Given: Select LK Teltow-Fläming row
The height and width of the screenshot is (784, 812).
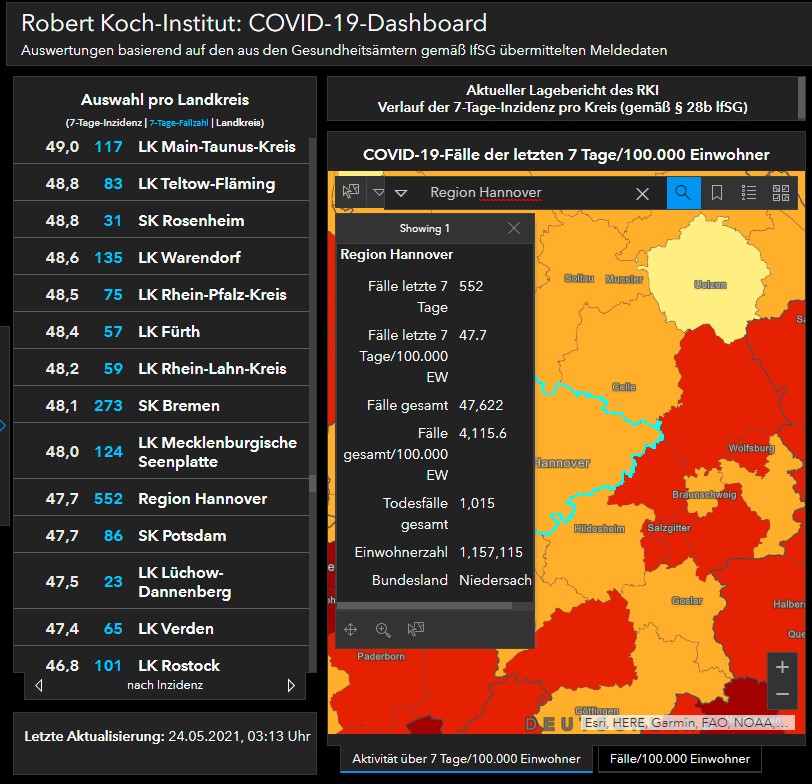Looking at the screenshot, I should coord(162,184).
